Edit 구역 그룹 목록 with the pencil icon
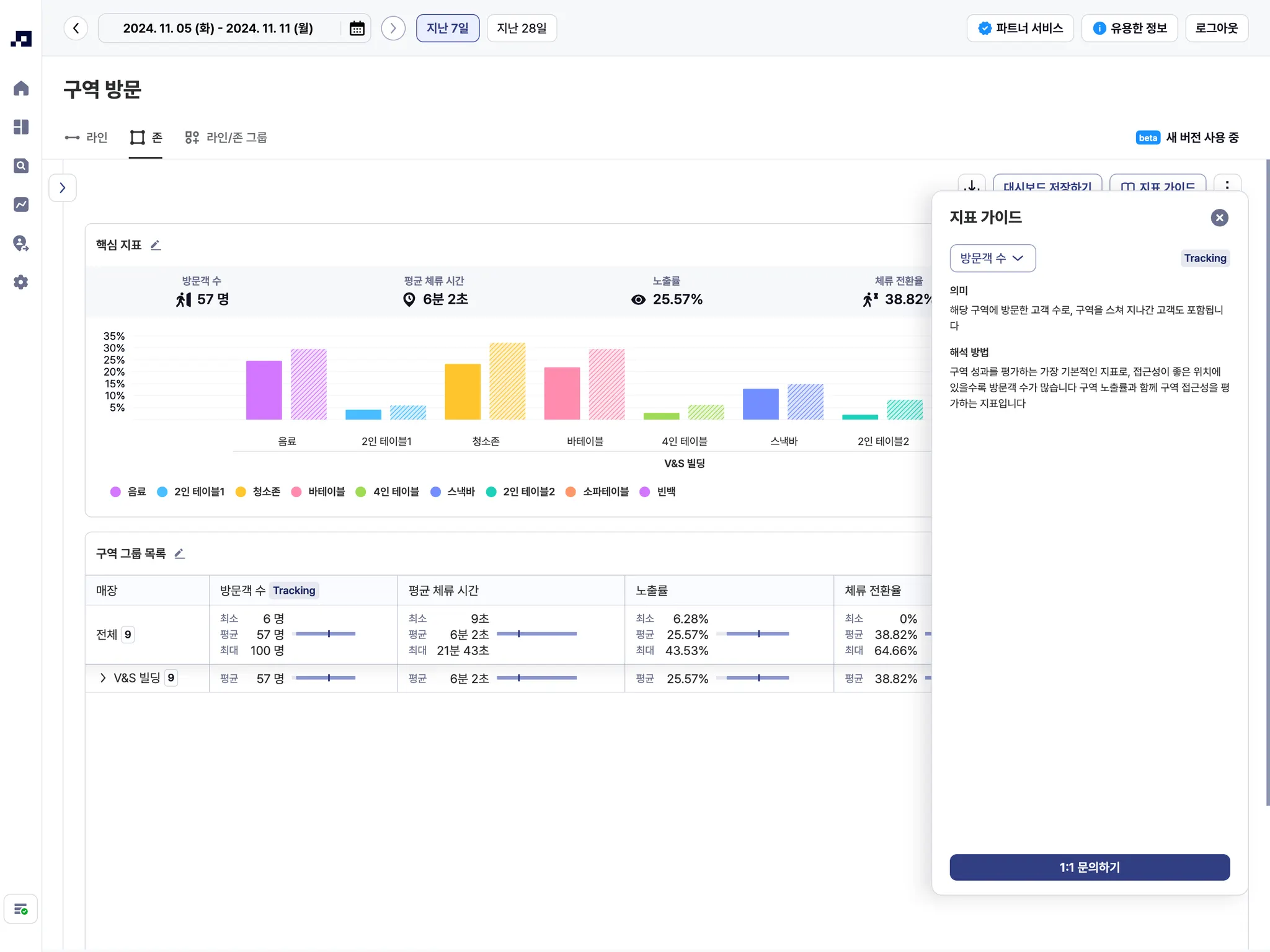 click(x=180, y=553)
